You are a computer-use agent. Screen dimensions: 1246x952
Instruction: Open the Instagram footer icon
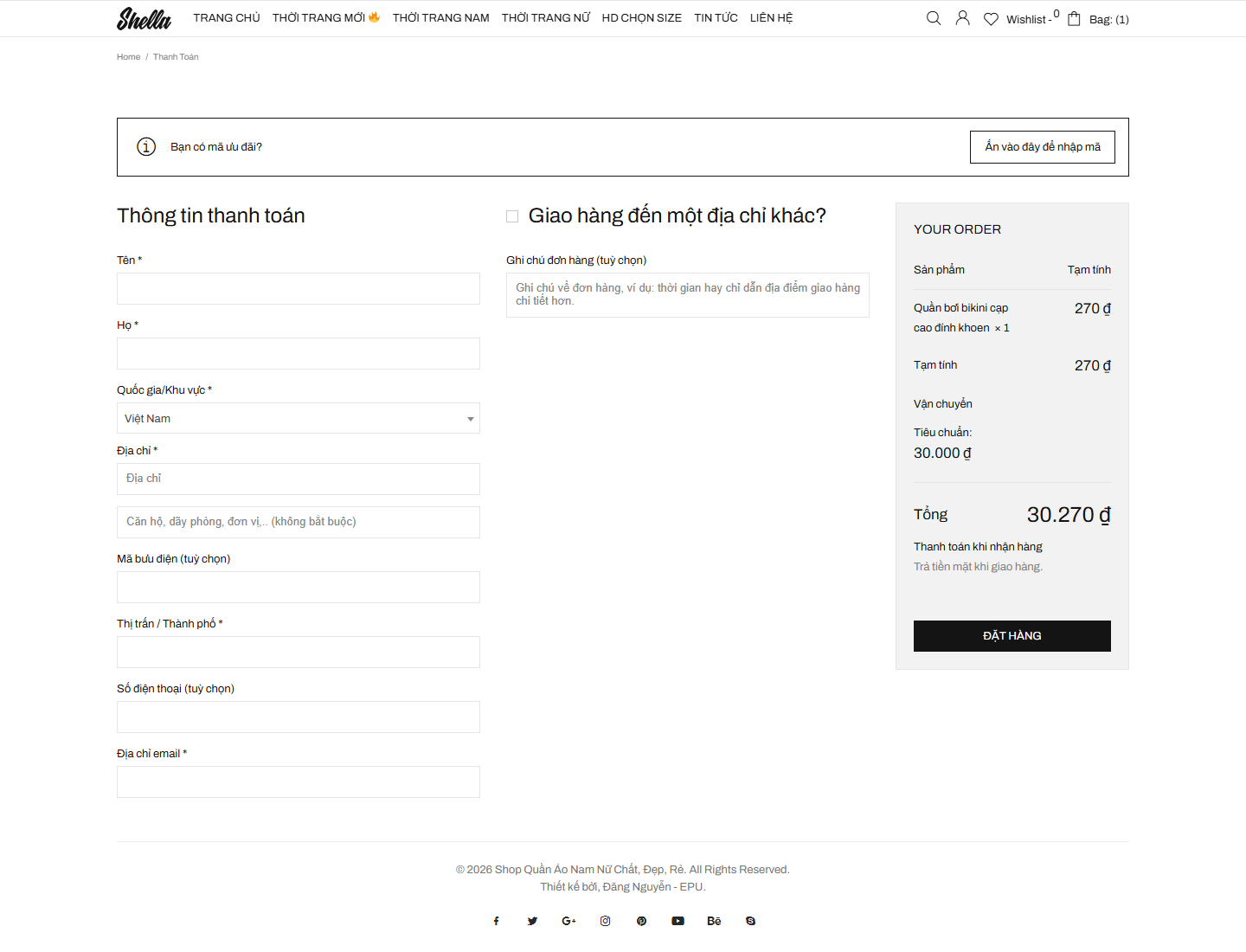[x=605, y=921]
